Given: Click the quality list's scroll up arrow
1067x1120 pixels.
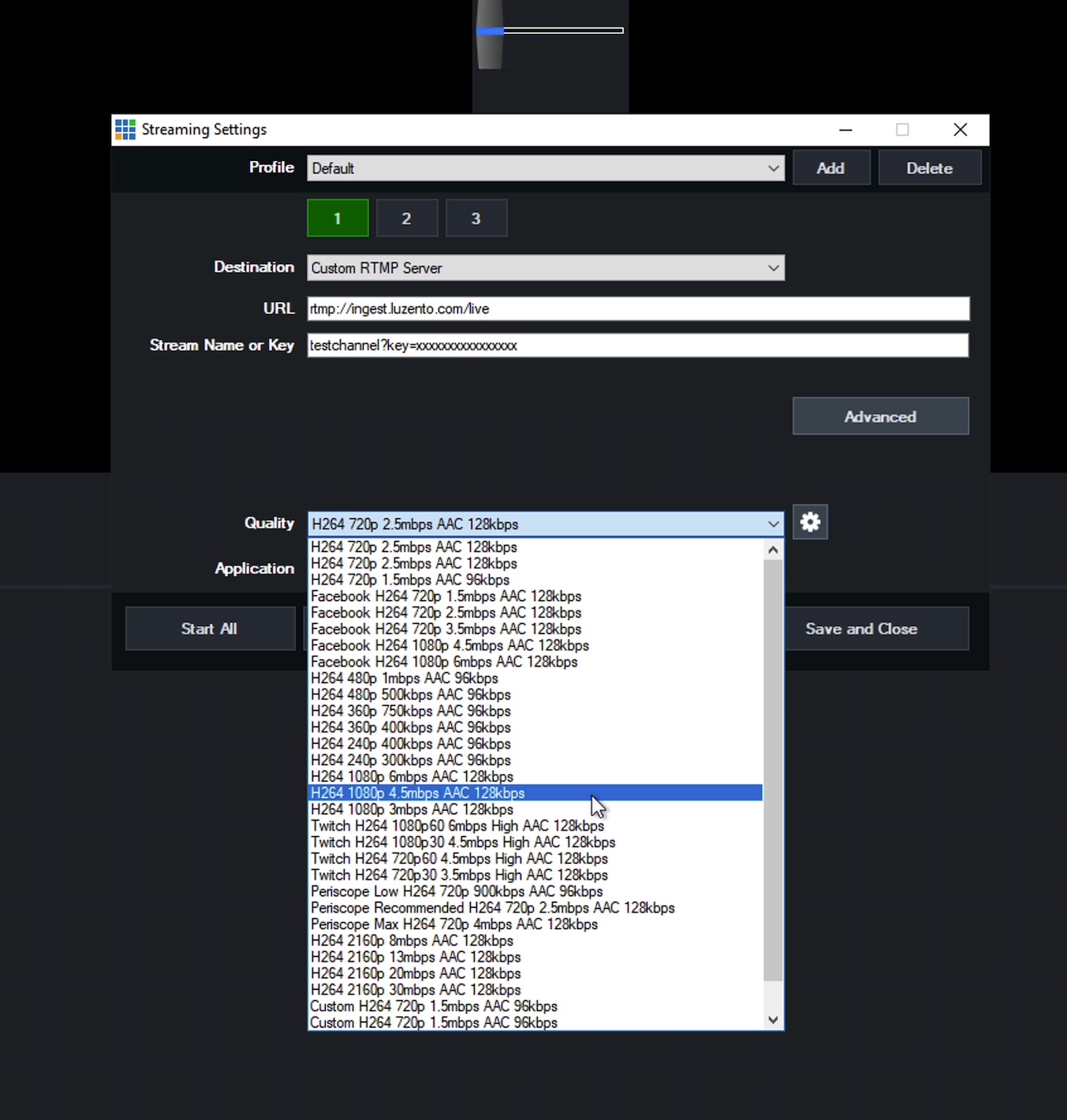Looking at the screenshot, I should tap(773, 550).
